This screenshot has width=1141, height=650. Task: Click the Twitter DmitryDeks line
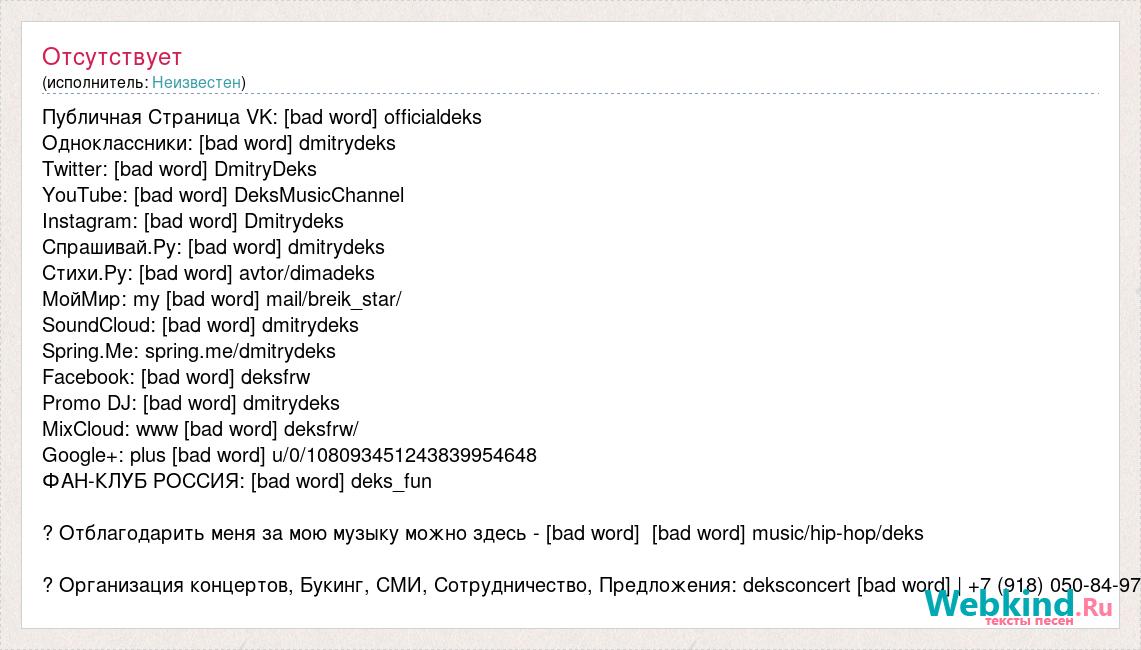click(x=180, y=170)
